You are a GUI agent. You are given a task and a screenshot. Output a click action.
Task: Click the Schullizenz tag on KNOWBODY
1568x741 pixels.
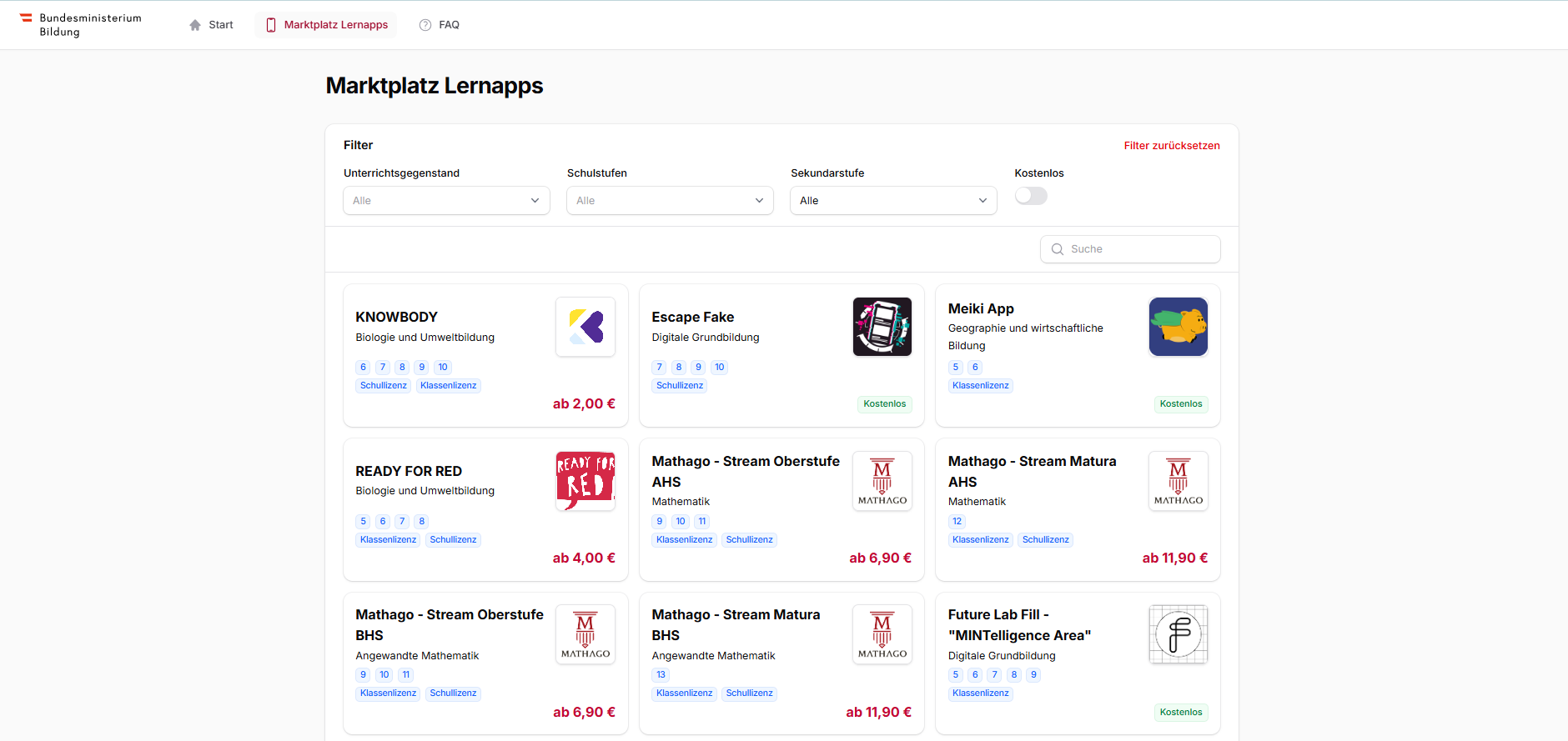click(384, 386)
